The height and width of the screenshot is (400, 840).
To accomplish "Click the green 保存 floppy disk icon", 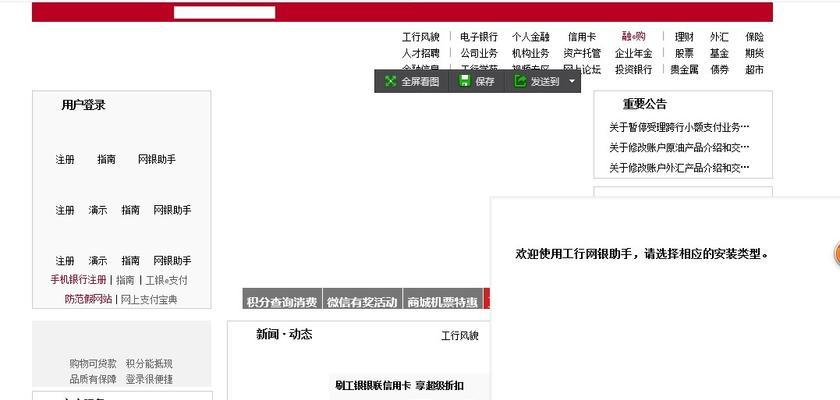I will tap(465, 81).
